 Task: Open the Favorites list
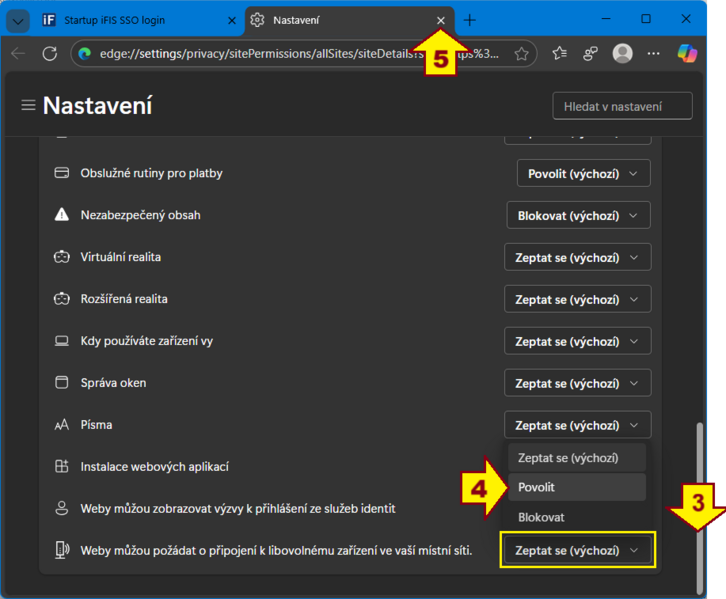tap(559, 54)
